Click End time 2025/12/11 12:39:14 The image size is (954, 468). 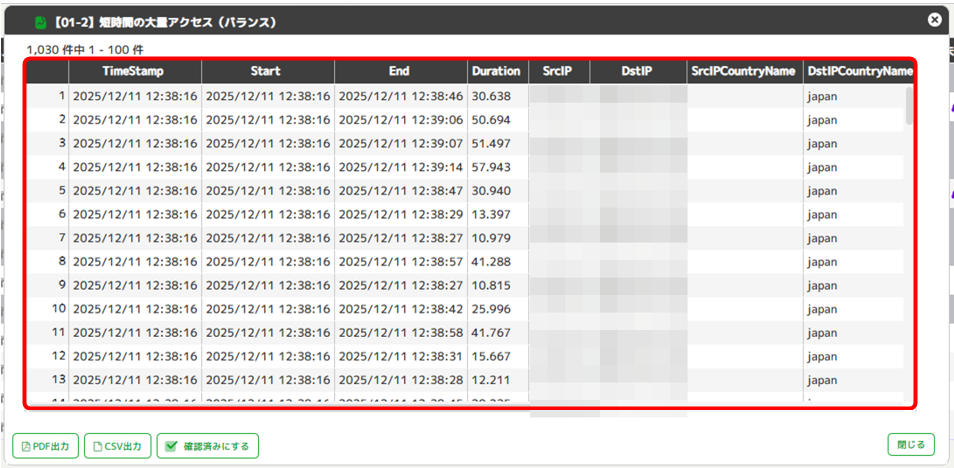point(401,167)
